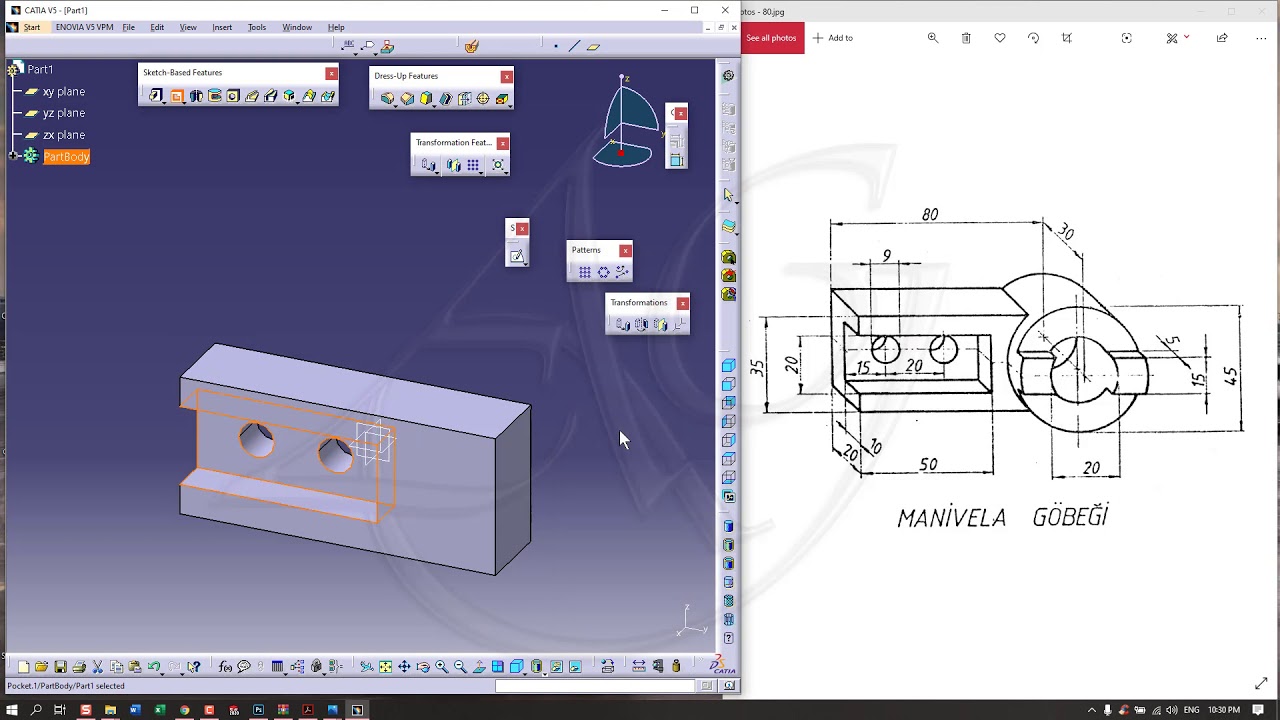1280x720 pixels.
Task: Click Add to button in Photos
Action: pos(832,38)
